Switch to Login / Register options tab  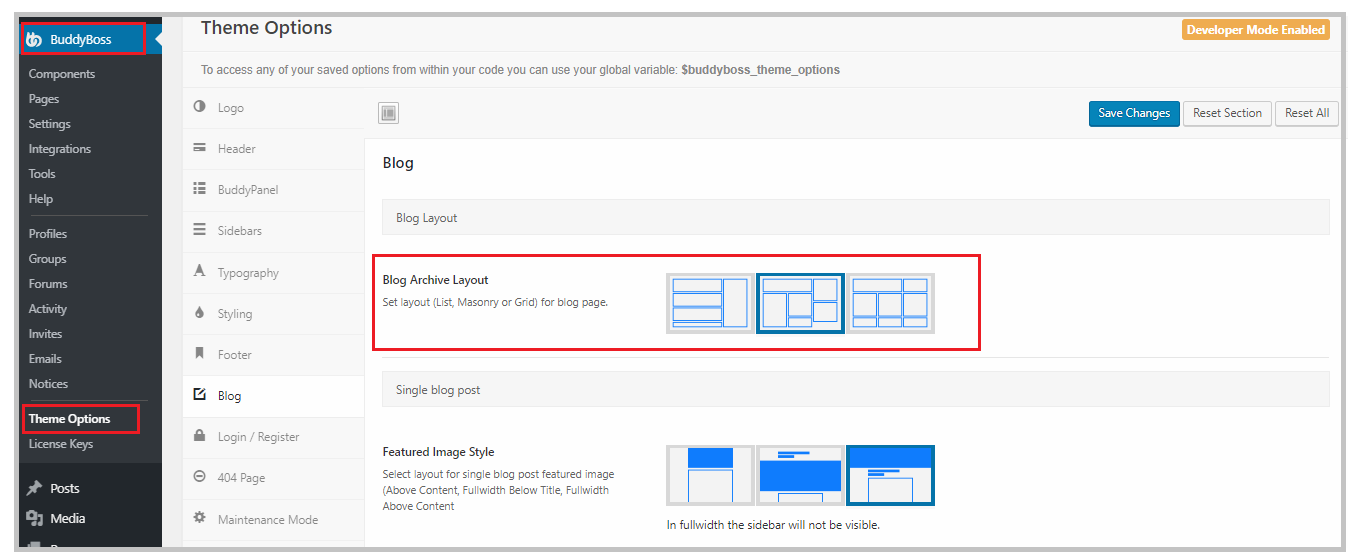click(x=273, y=437)
